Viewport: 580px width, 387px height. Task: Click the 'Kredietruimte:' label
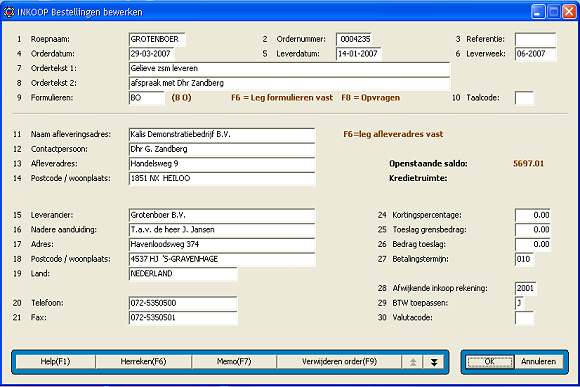click(418, 178)
